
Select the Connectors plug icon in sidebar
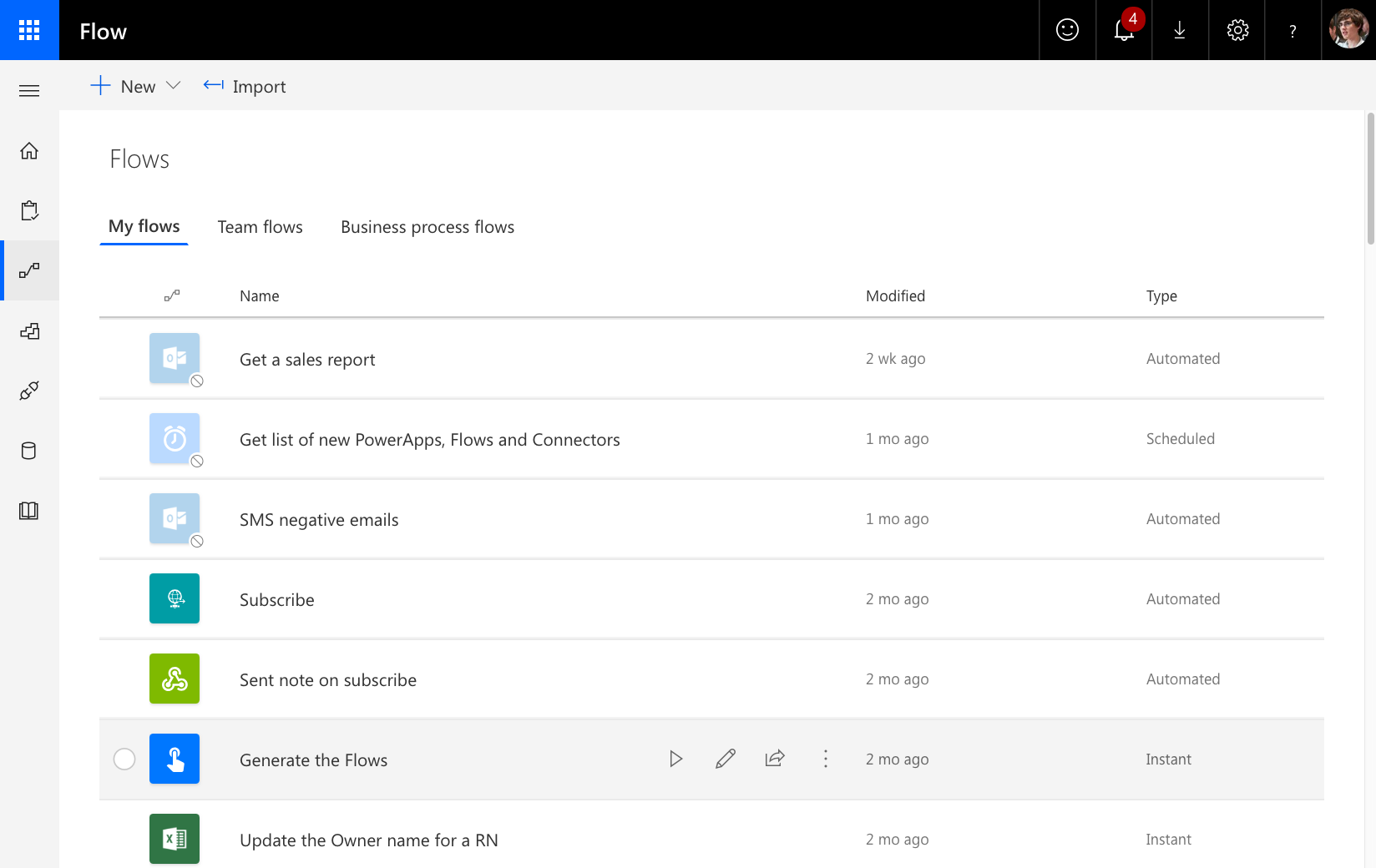click(x=29, y=391)
